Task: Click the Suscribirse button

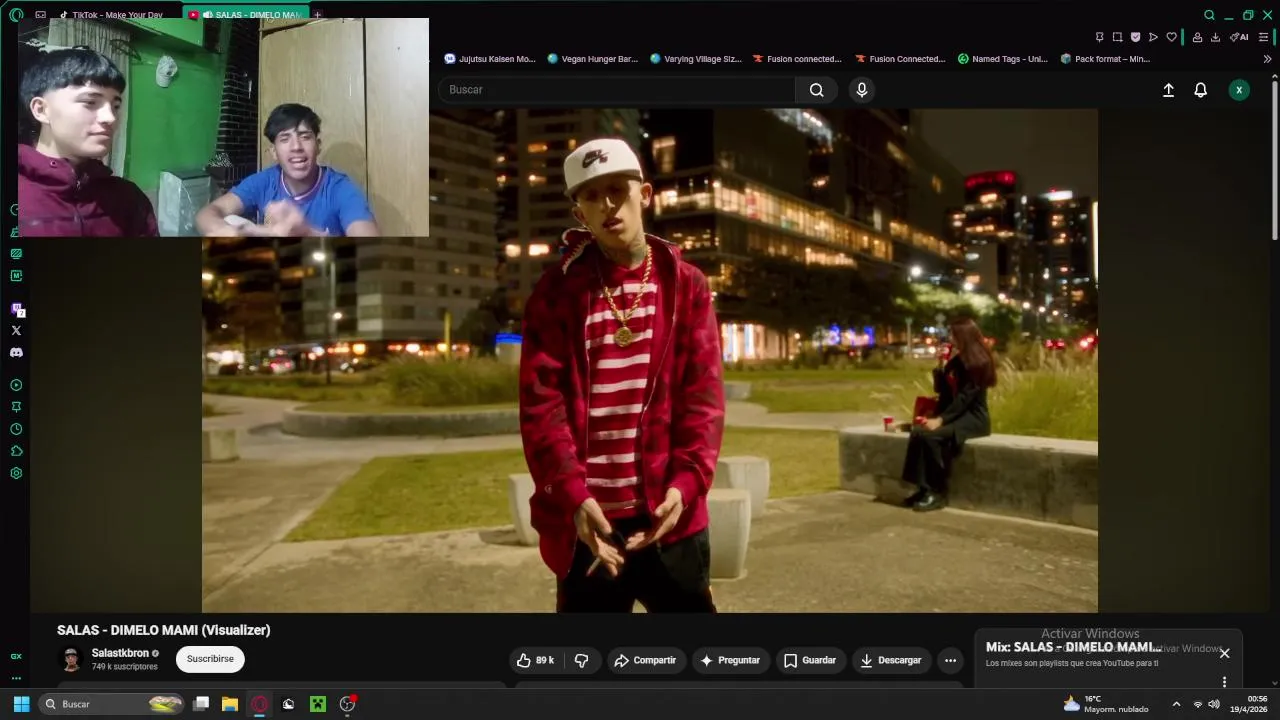Action: [210, 659]
